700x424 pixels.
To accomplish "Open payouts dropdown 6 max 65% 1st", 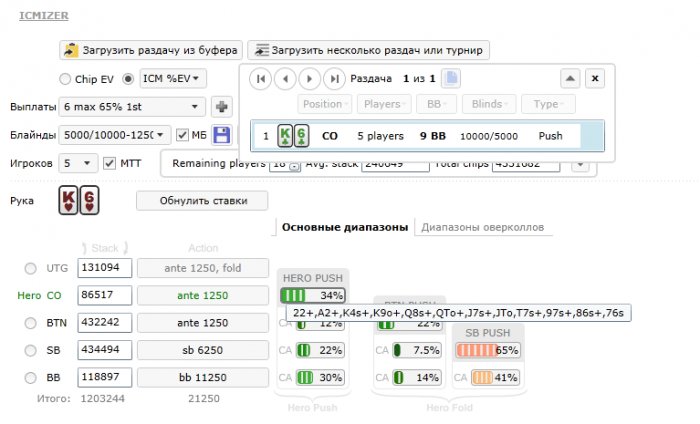I will 132,107.
